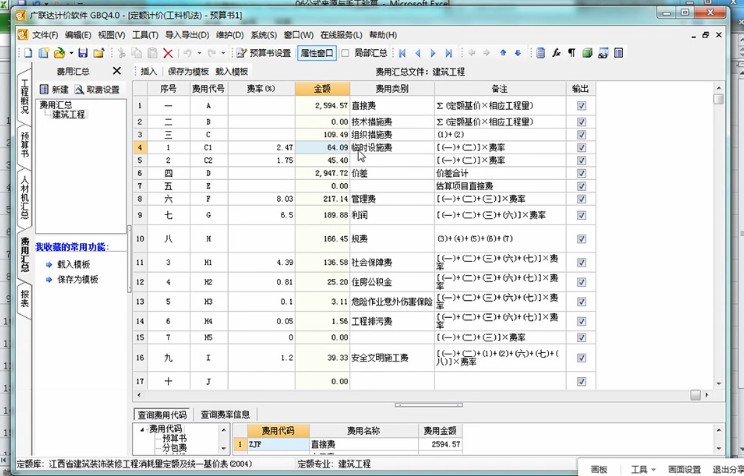This screenshot has height=476, width=744.
Task: Click the blue move up arrow icon
Action: [503, 53]
